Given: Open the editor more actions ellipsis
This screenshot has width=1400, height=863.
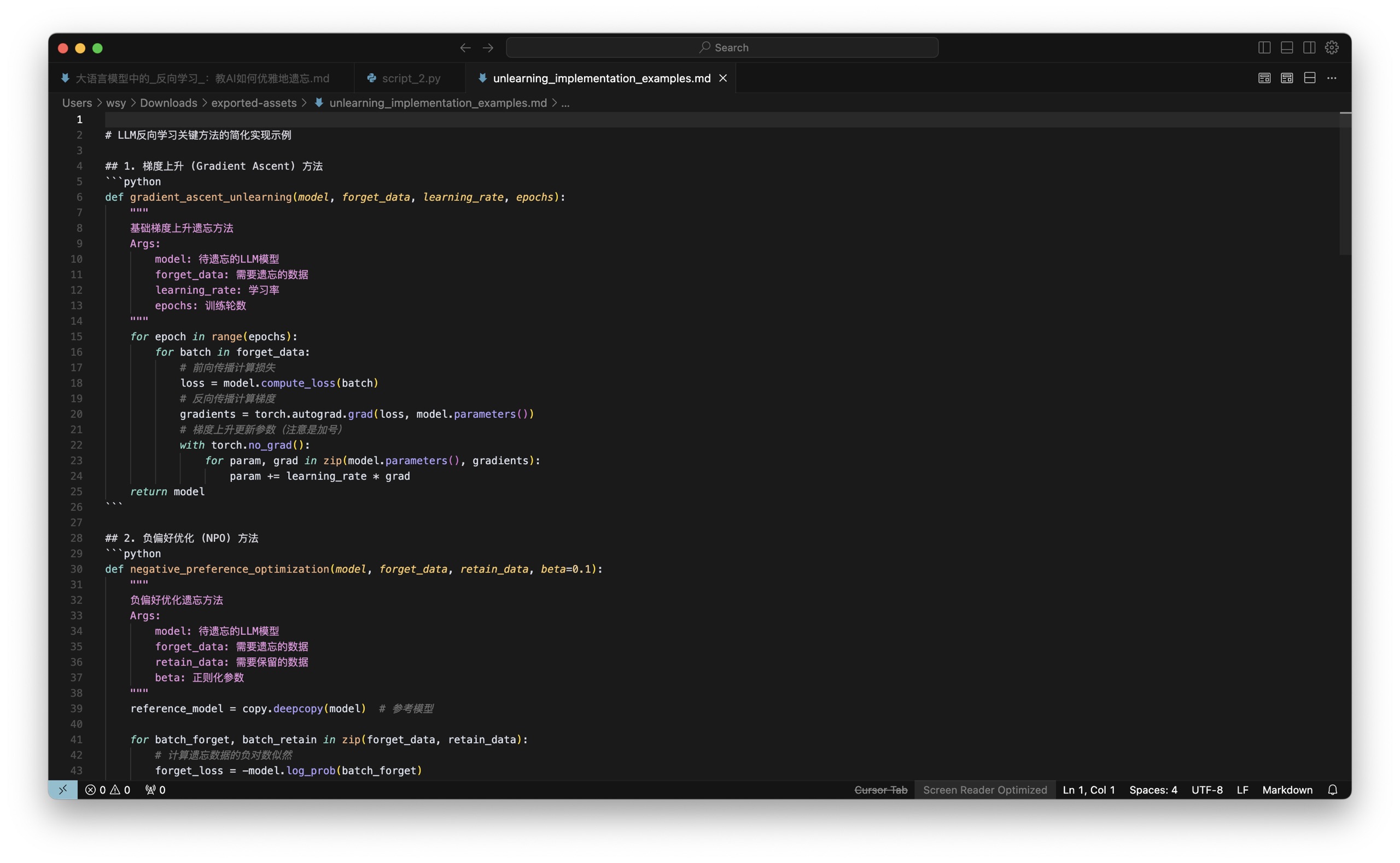Looking at the screenshot, I should point(1332,78).
